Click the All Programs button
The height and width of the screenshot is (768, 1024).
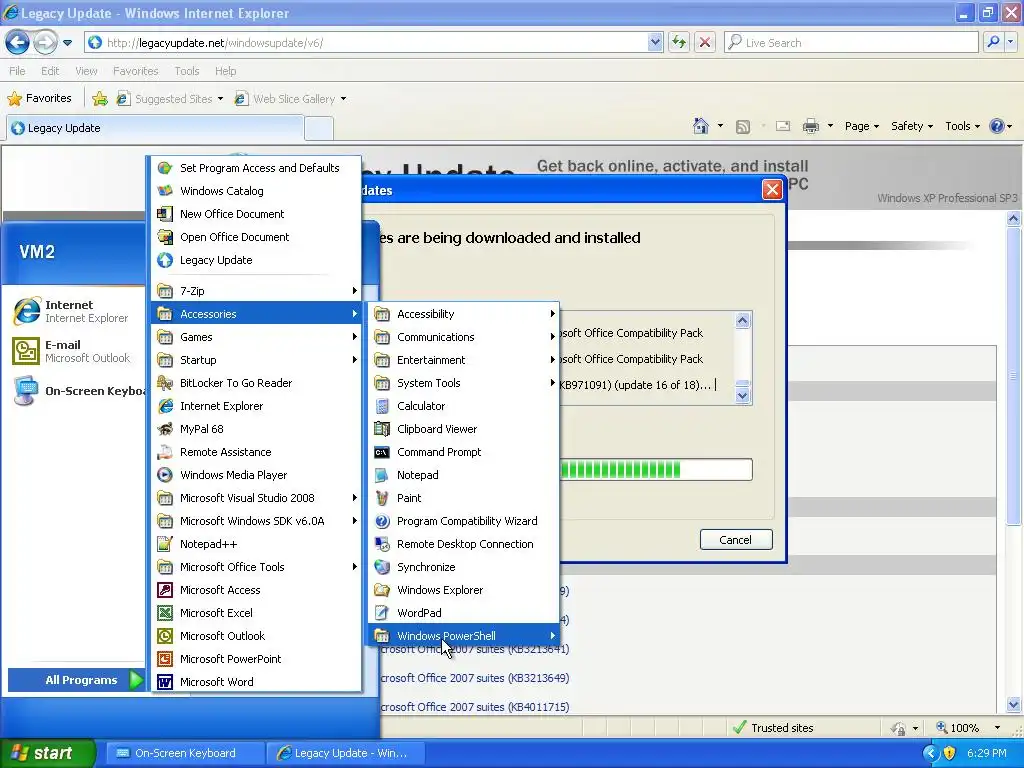point(76,680)
